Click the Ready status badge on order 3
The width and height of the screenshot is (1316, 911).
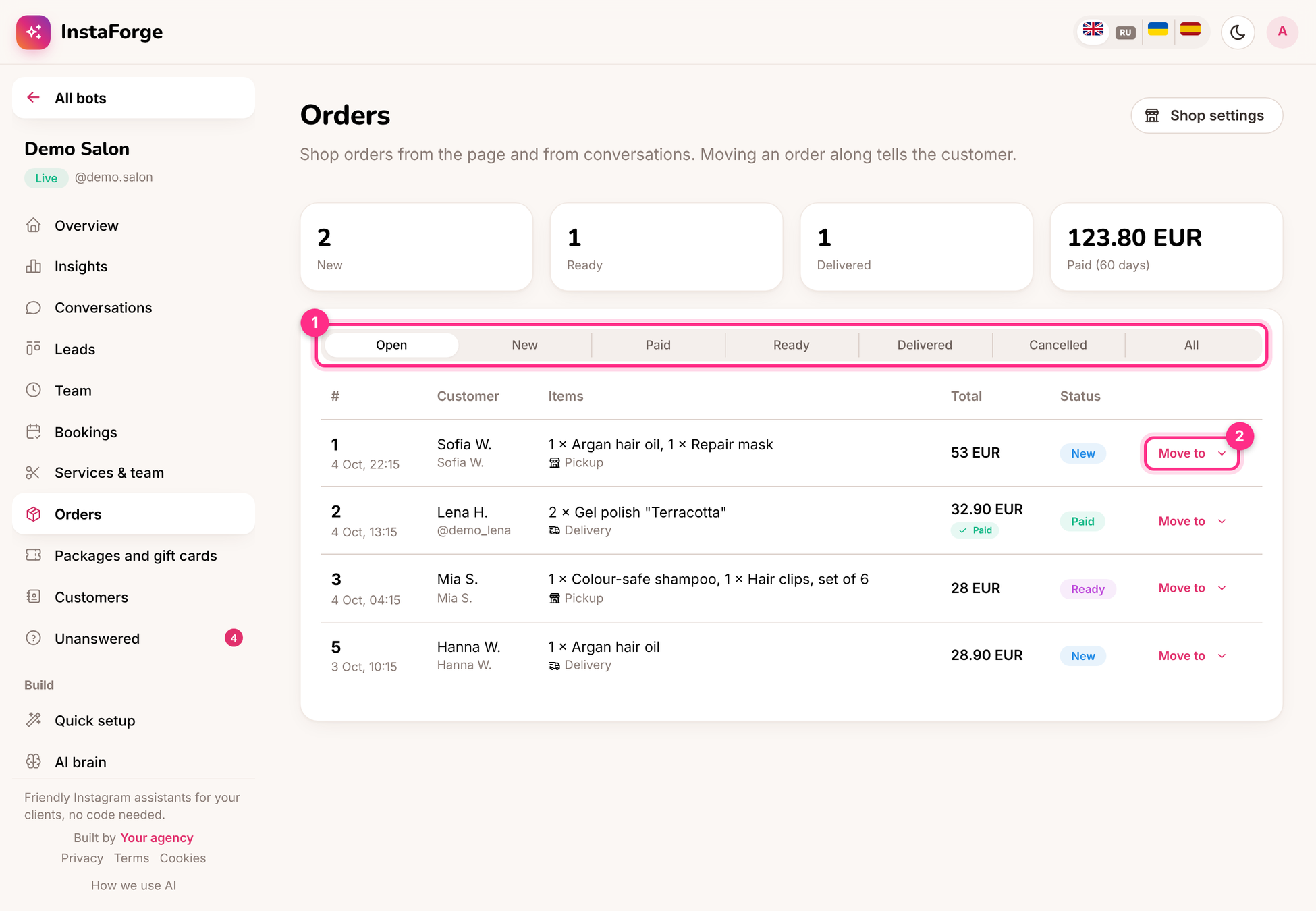pos(1088,589)
